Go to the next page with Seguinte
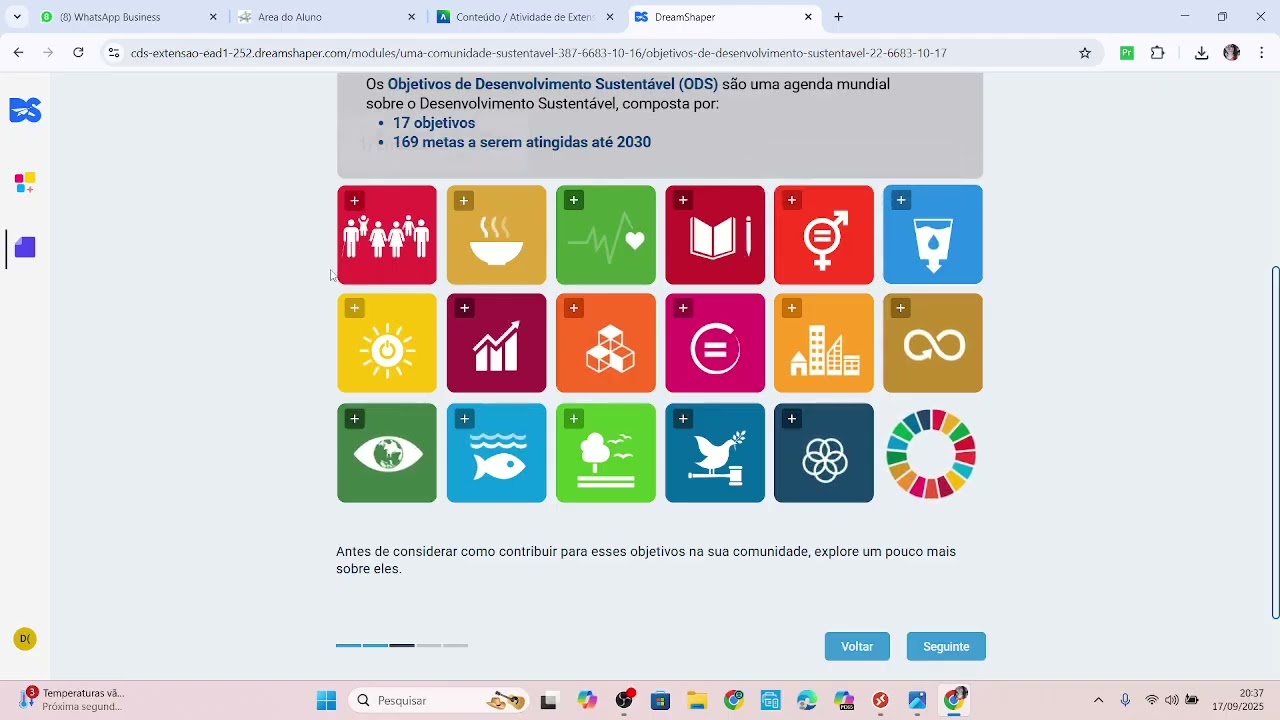1280x720 pixels. (946, 646)
